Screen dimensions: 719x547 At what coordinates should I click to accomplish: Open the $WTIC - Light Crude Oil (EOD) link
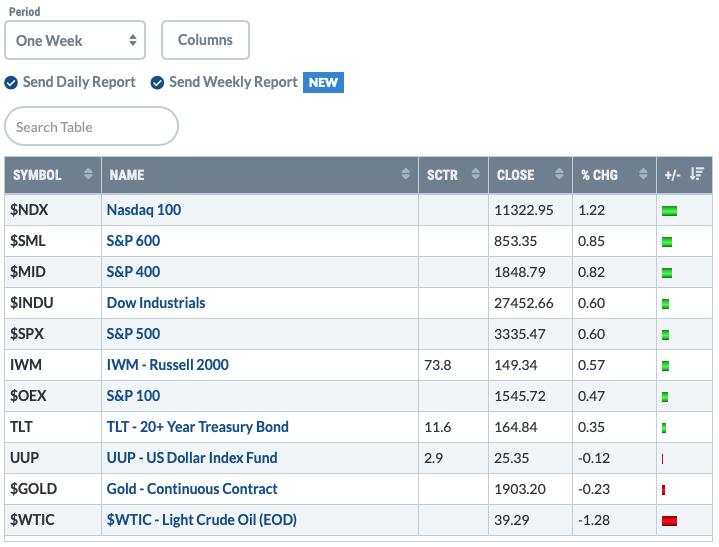pyautogui.click(x=201, y=520)
